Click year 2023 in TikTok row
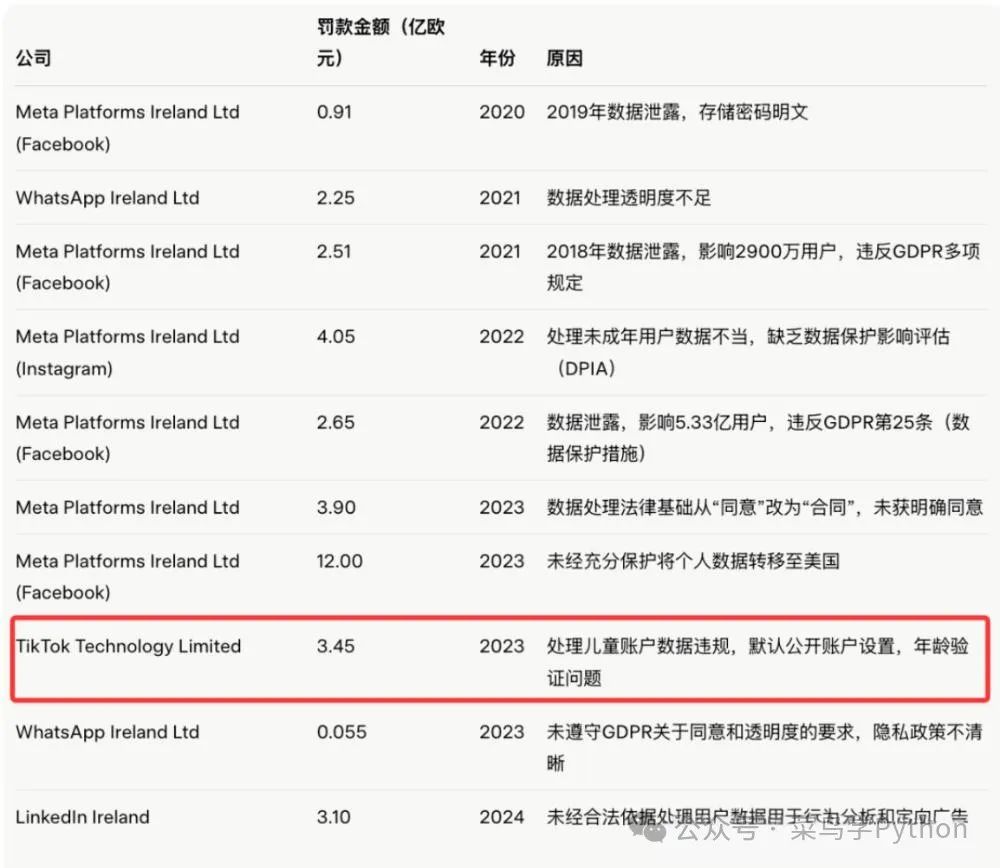Image resolution: width=1000 pixels, height=868 pixels. pyautogui.click(x=502, y=646)
